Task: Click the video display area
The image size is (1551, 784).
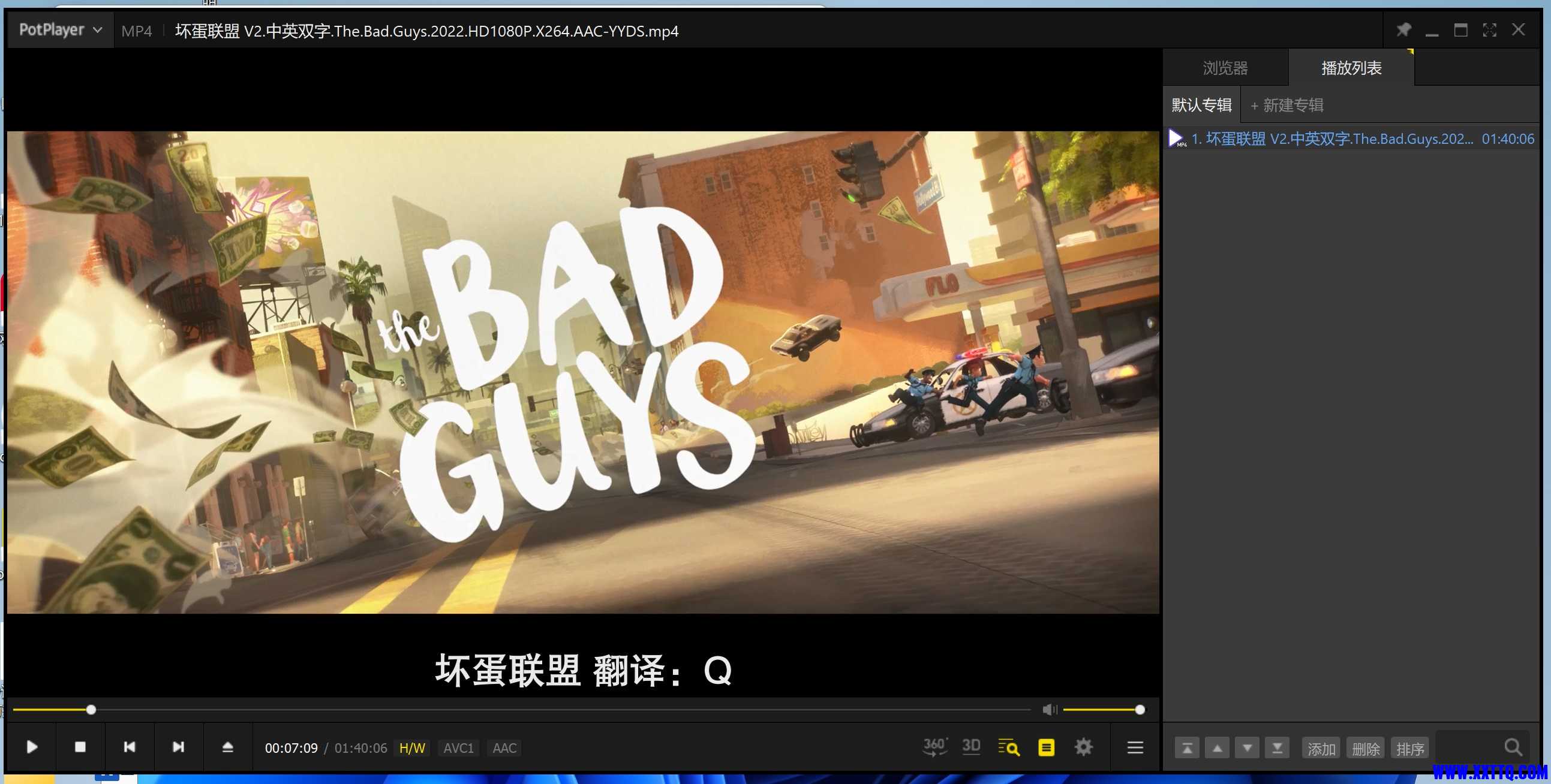Action: pos(583,372)
